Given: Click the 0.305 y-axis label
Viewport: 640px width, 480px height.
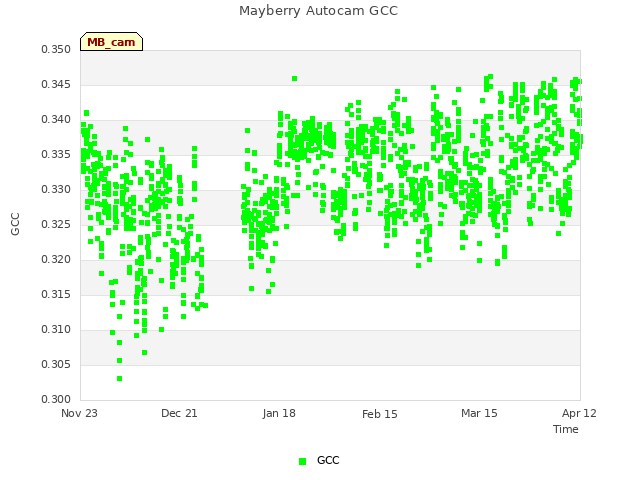Looking at the screenshot, I should click(x=56, y=364).
